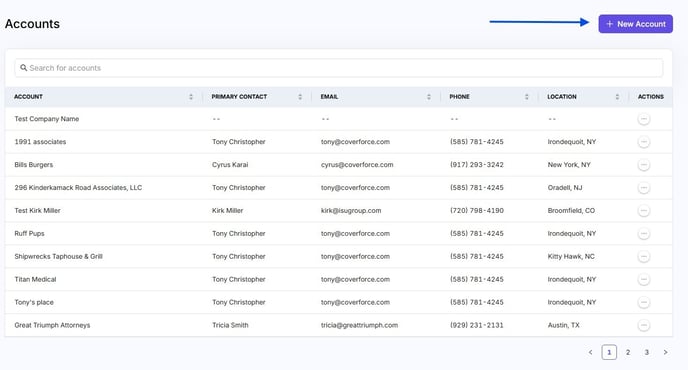Open the Ruff Pups account
This screenshot has width=688, height=370.
(29, 233)
